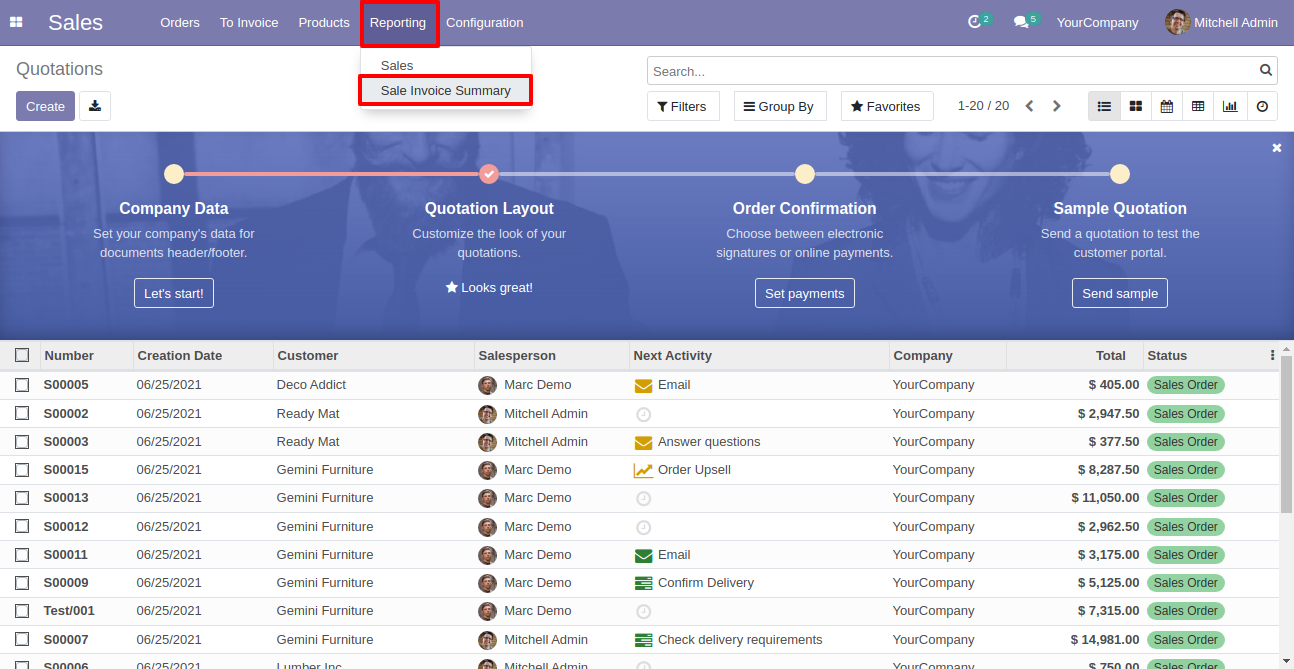Check the box for order S00011
This screenshot has width=1294, height=669.
pos(22,554)
